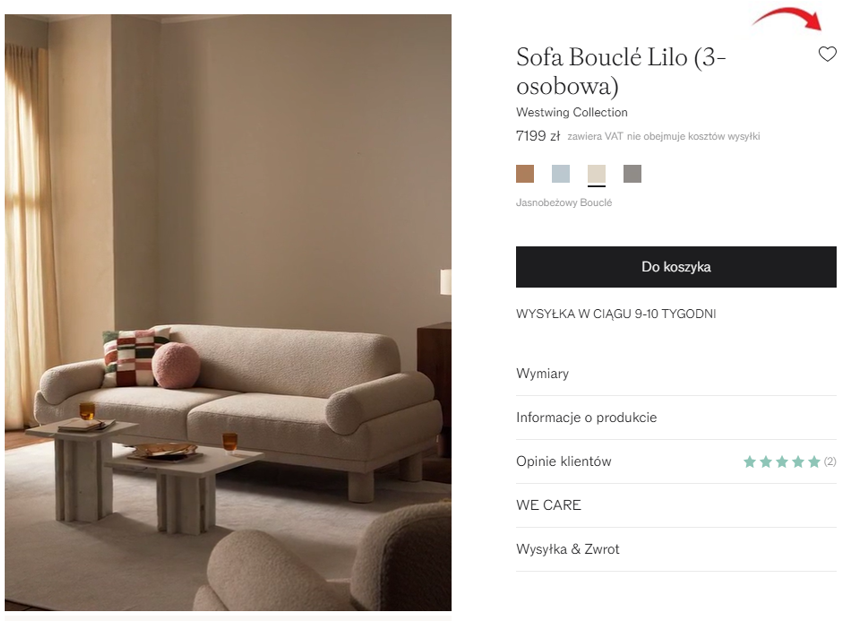Click the Do koszyka button
Screen dimensions: 862x635
676,267
